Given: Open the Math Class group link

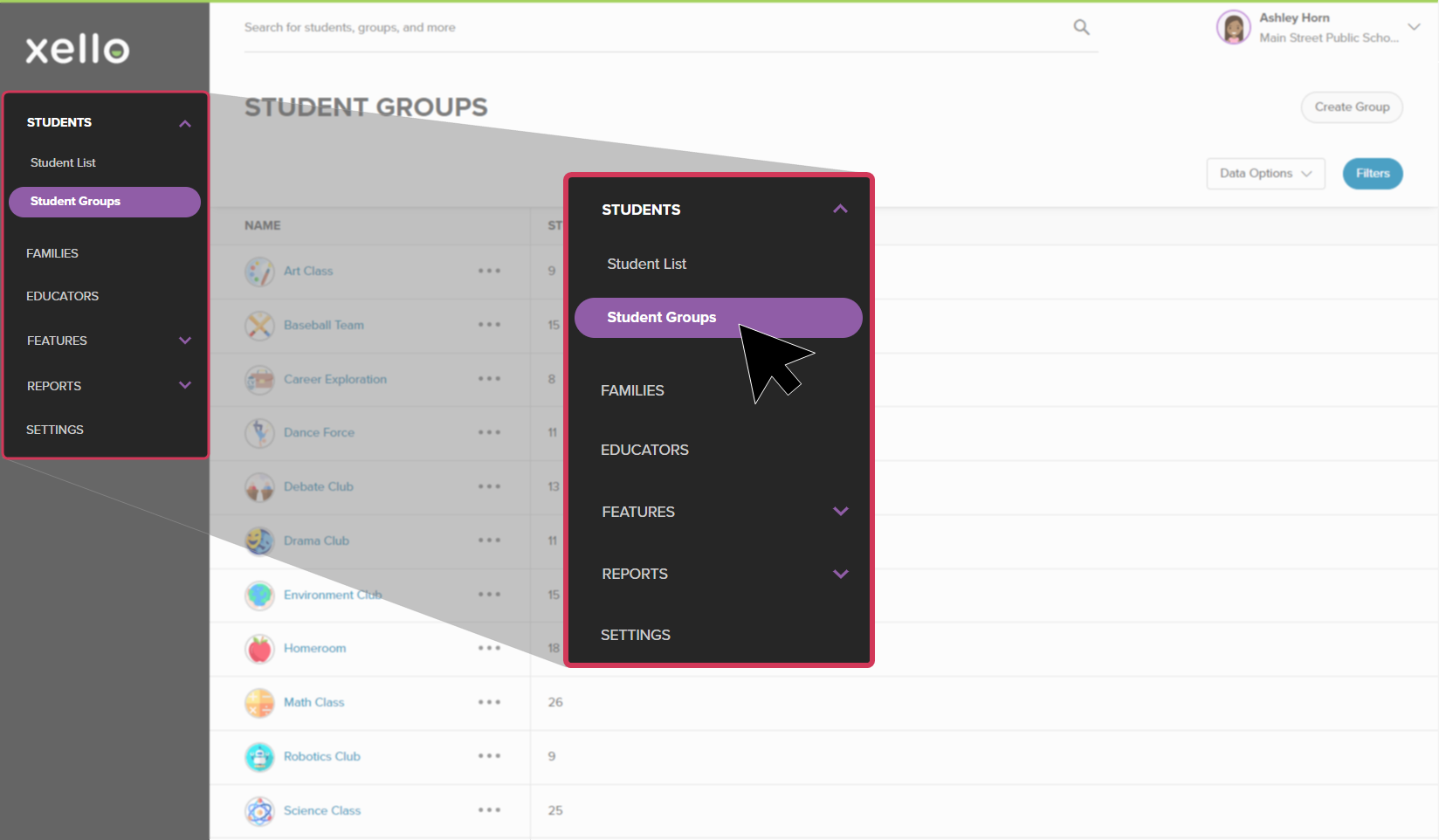Looking at the screenshot, I should [x=313, y=702].
